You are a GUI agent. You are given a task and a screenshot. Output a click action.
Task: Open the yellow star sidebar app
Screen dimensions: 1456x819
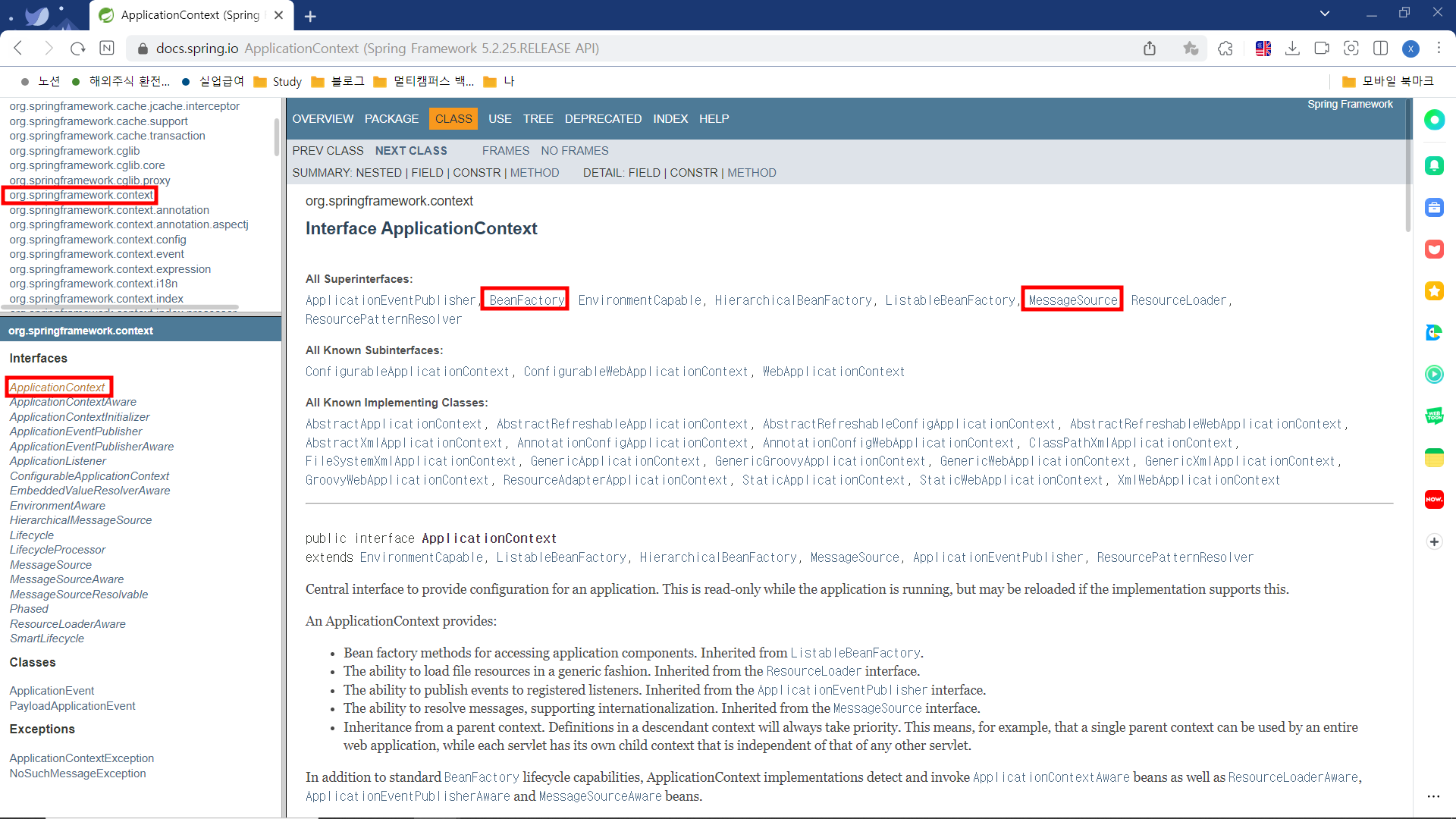click(x=1434, y=290)
